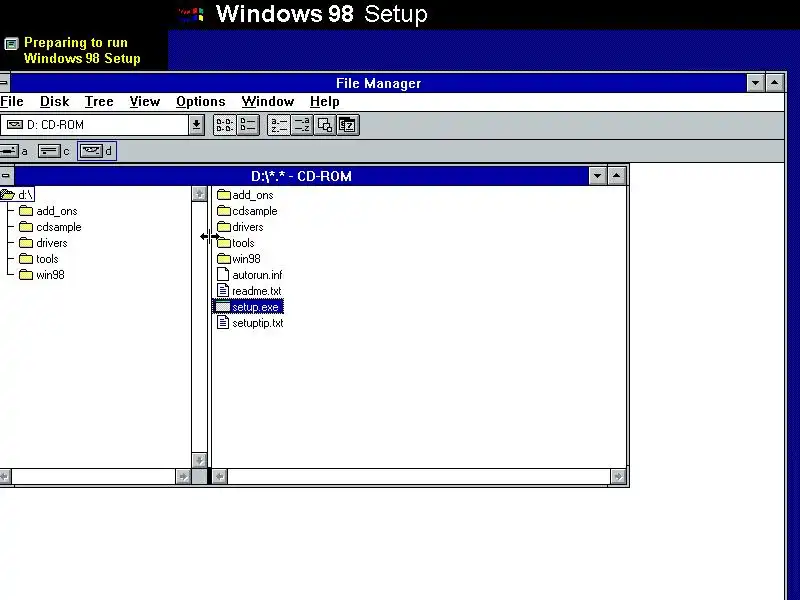Select the readme.txt file name

[x=257, y=291]
